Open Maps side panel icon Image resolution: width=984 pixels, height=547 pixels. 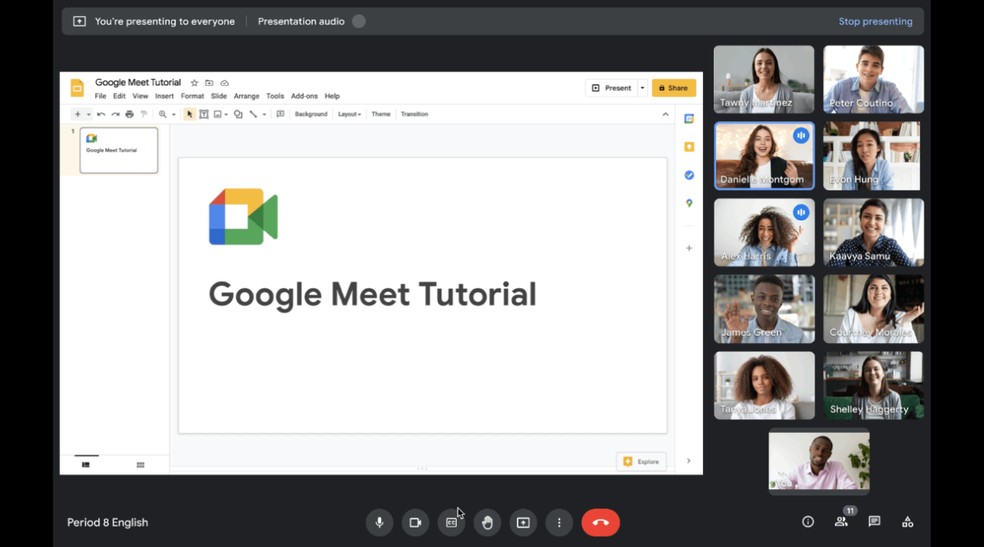(689, 203)
